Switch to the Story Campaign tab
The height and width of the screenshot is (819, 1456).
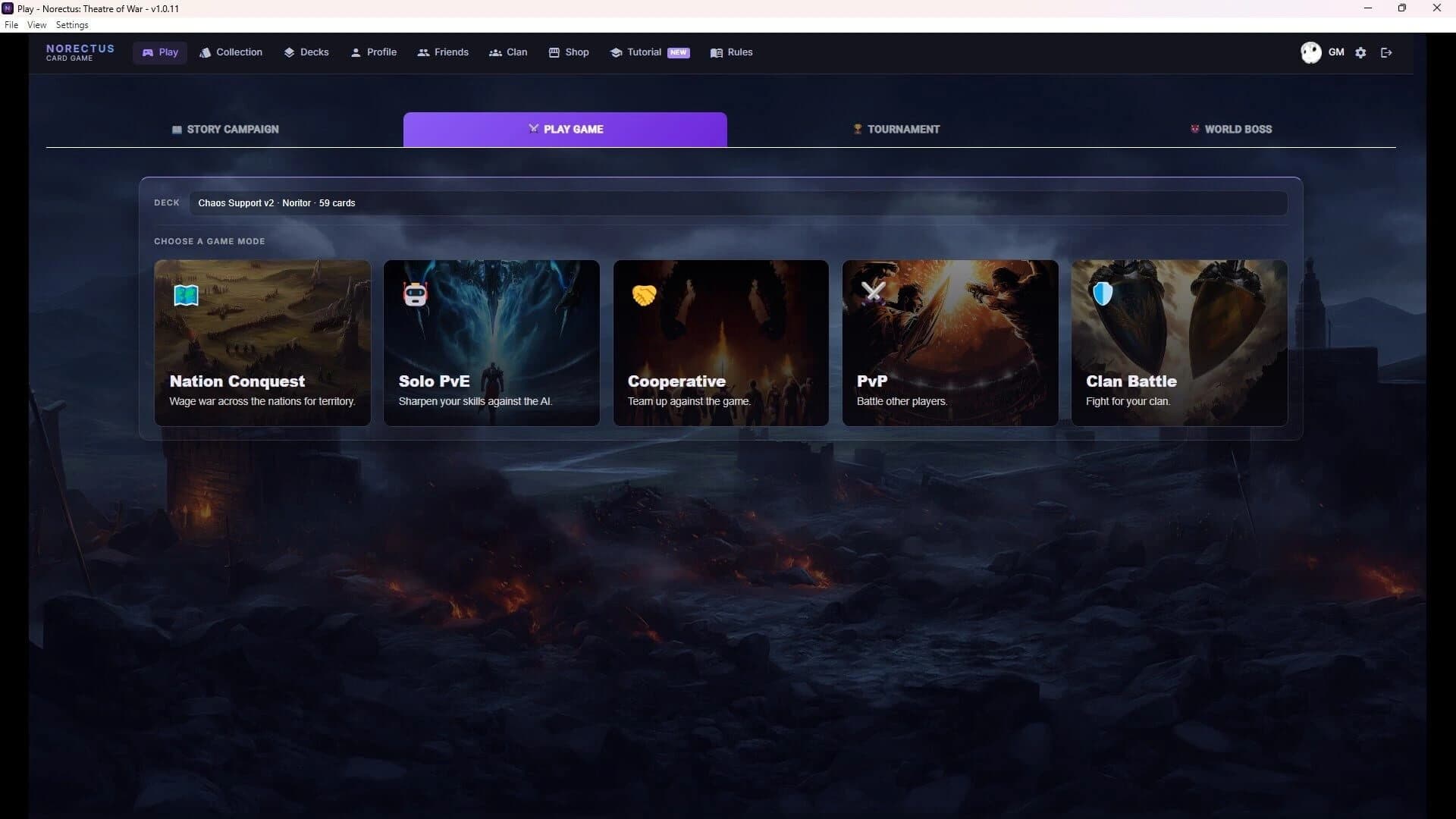tap(225, 129)
